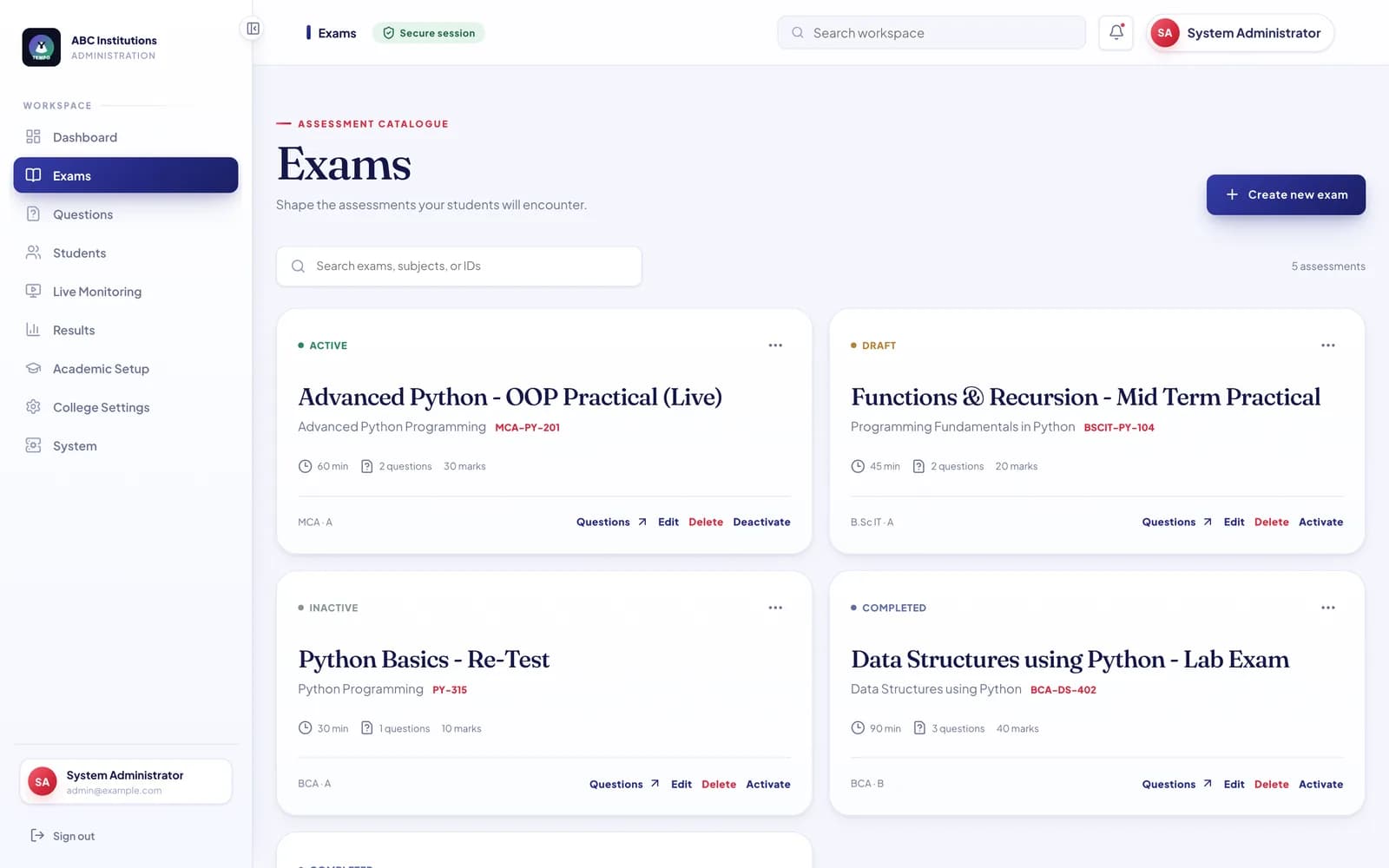Edit the Data Structures Lab Exam

pyautogui.click(x=1234, y=784)
